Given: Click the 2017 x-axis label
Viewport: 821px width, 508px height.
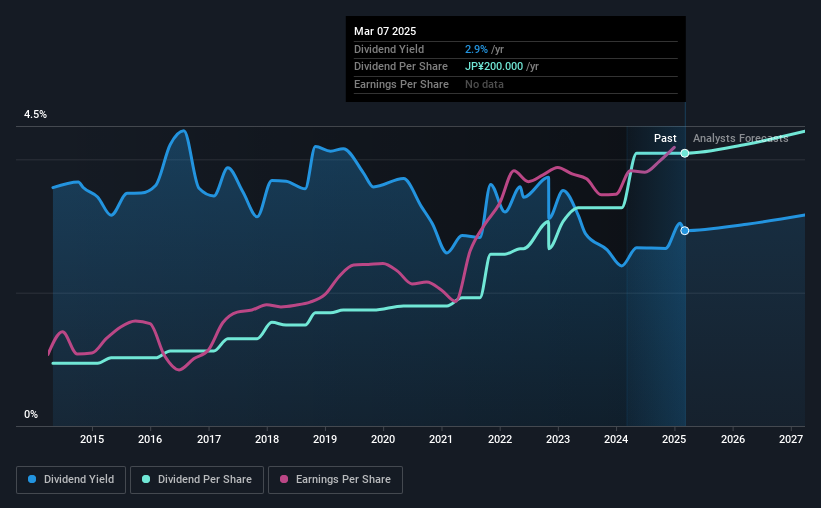Looking at the screenshot, I should point(208,439).
